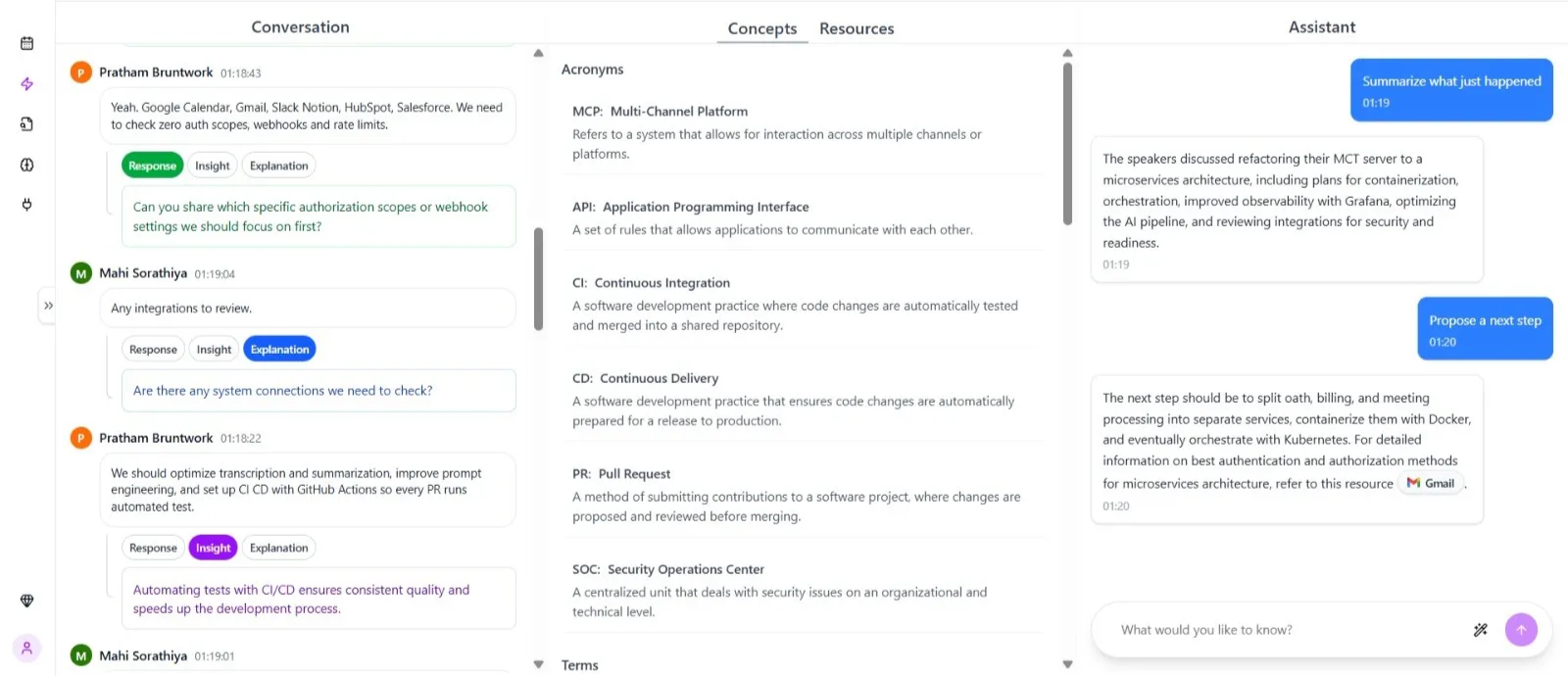Open the globe icon near the sidebar bottom
1568x676 pixels.
pyautogui.click(x=26, y=601)
